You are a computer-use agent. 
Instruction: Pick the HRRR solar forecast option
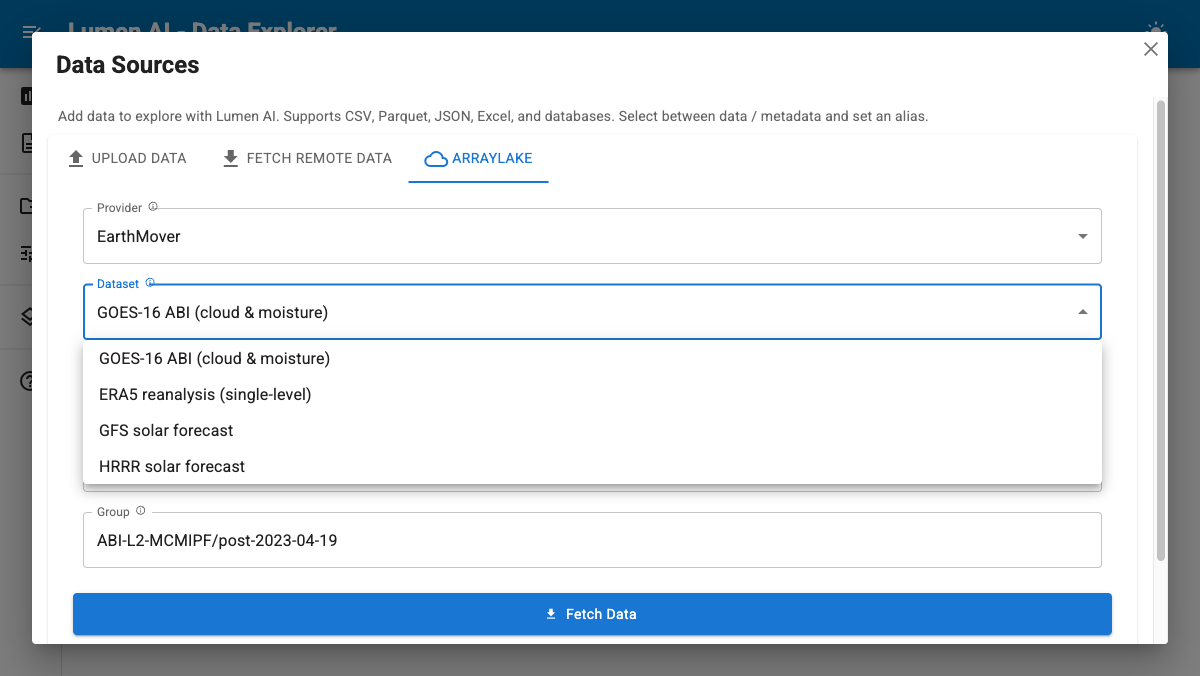592,466
